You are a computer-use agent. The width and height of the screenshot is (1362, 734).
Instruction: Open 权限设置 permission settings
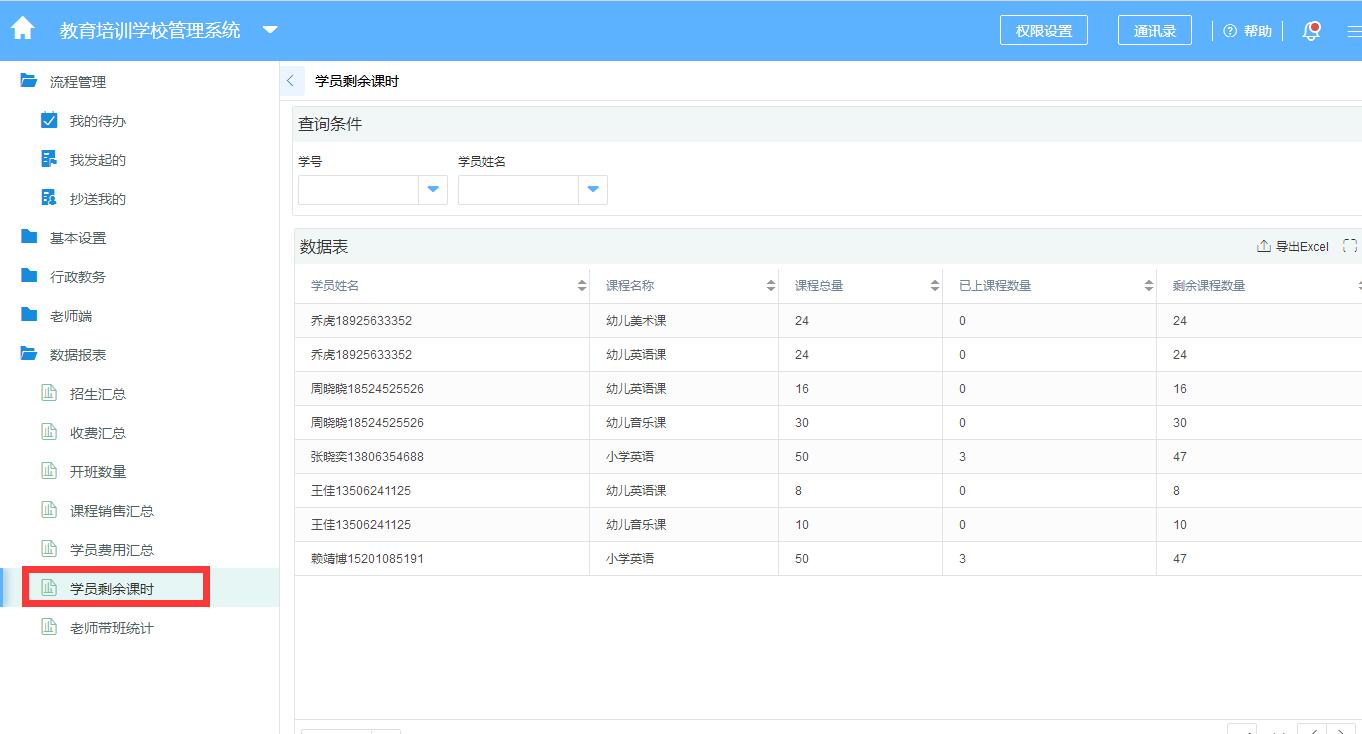click(1044, 31)
